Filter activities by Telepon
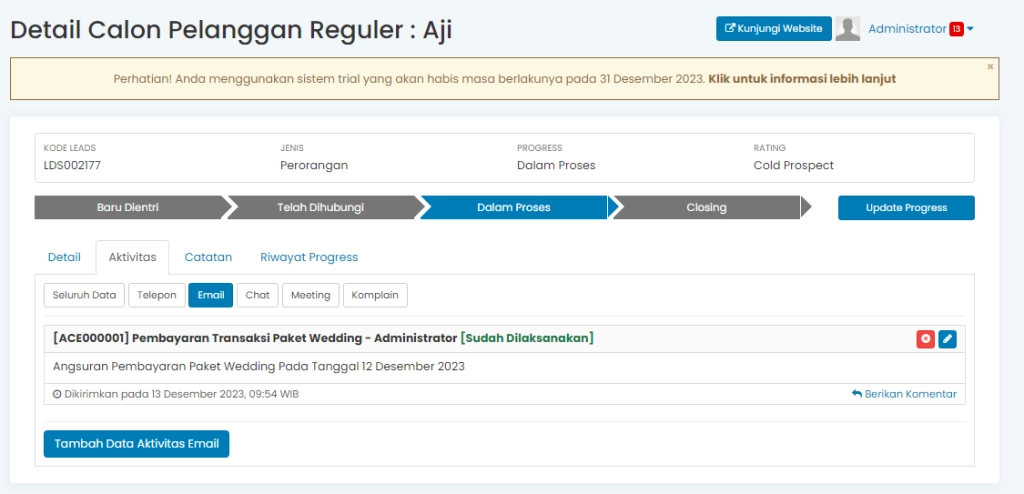1024x494 pixels. (157, 295)
